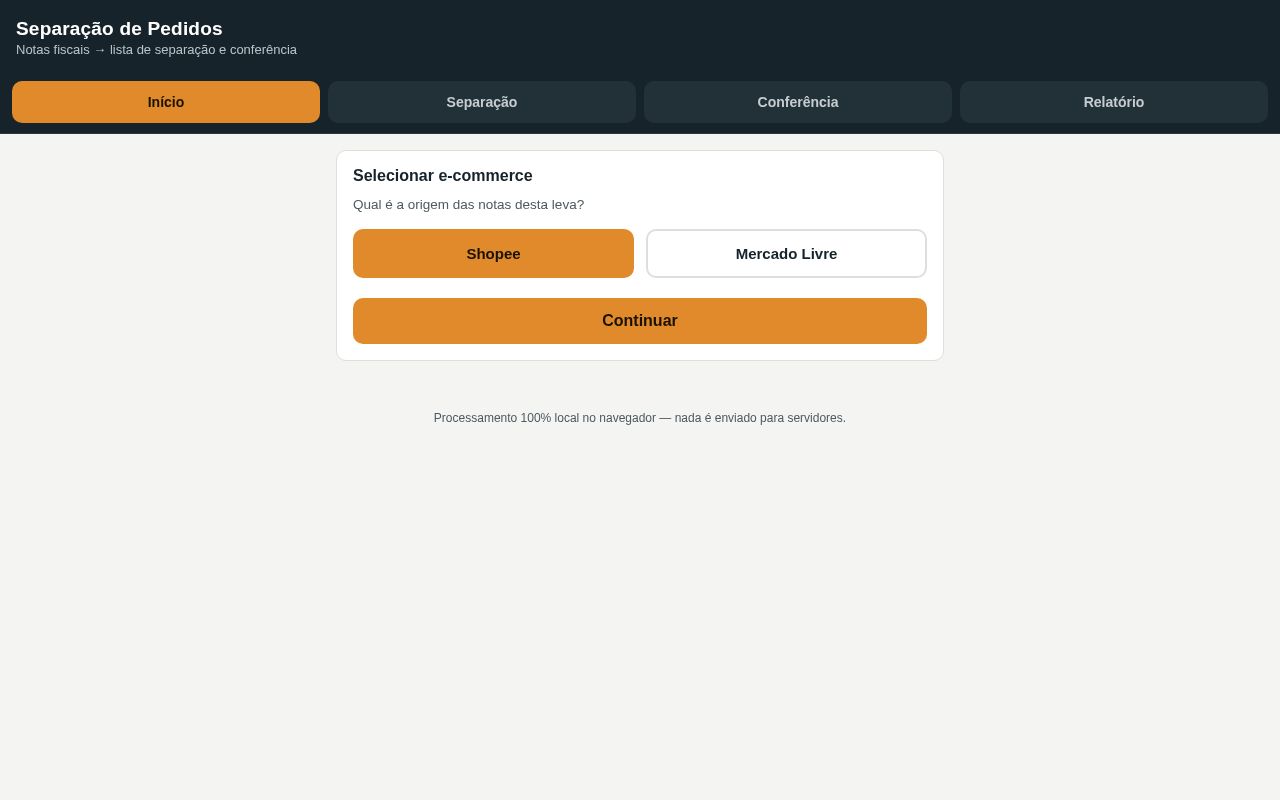Click the arrow symbol in the header subtitle

coord(100,50)
